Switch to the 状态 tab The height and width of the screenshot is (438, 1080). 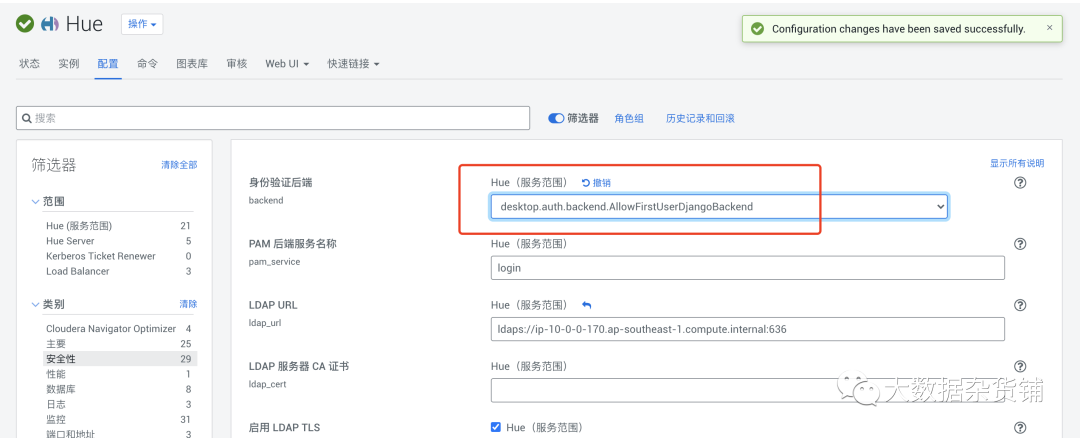[x=30, y=63]
